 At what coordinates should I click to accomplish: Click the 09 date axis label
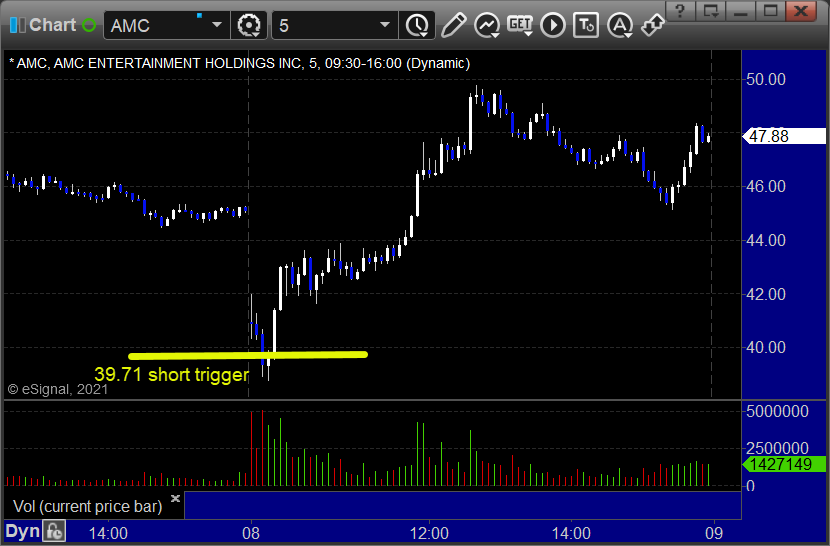click(714, 533)
